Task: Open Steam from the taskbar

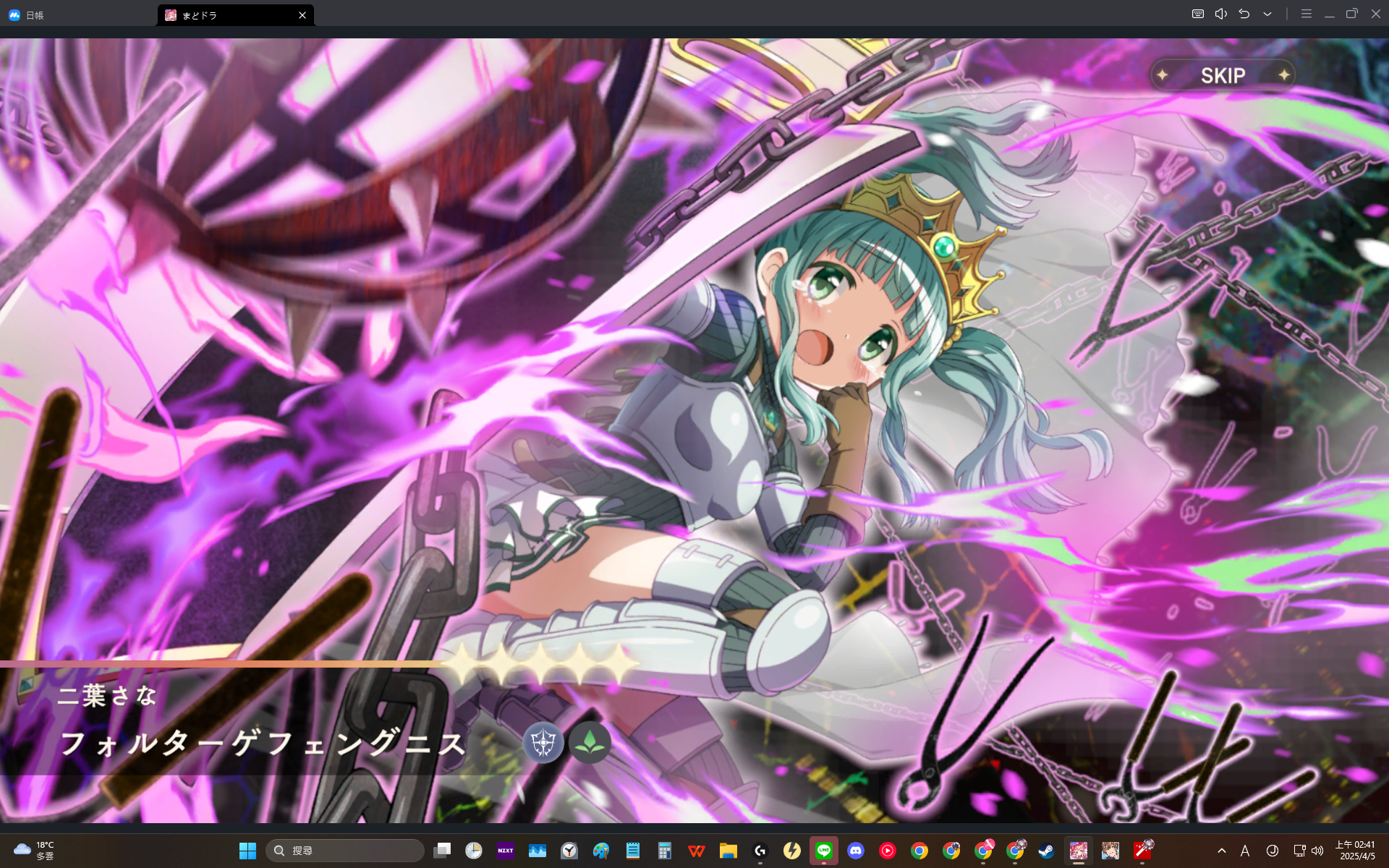Action: [1046, 851]
